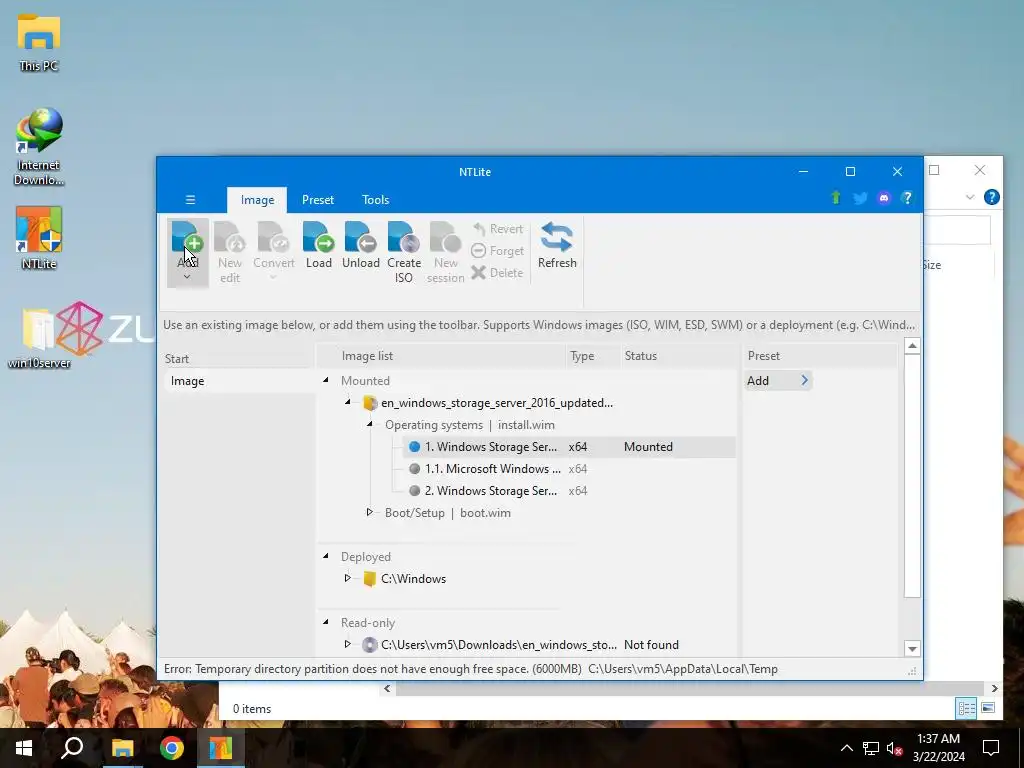The image size is (1024, 768).
Task: Open File Explorer from the taskbar
Action: tap(122, 748)
